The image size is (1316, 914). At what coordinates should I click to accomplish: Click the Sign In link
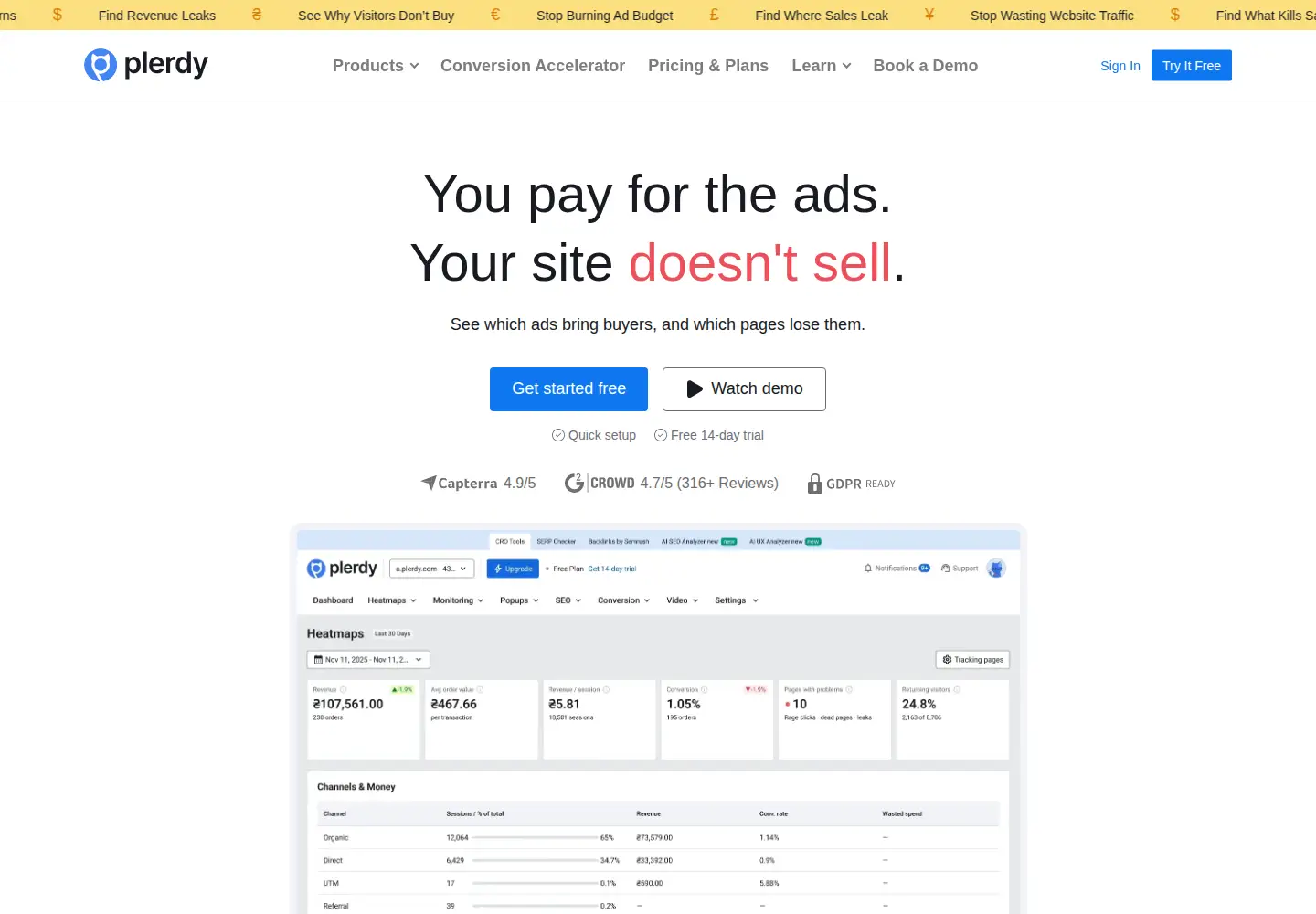click(1120, 66)
